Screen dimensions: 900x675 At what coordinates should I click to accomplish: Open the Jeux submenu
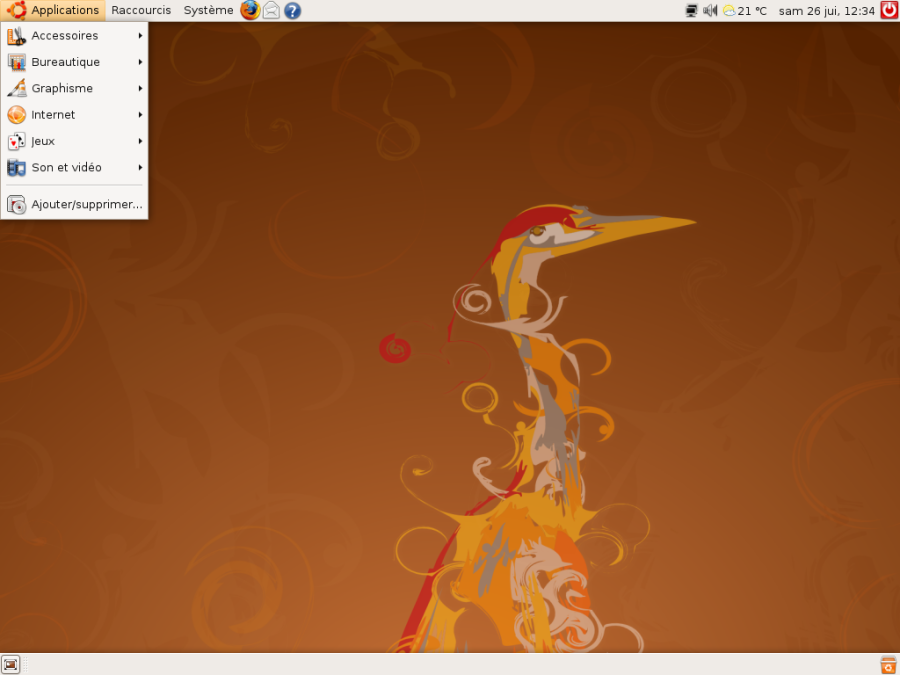pos(75,141)
